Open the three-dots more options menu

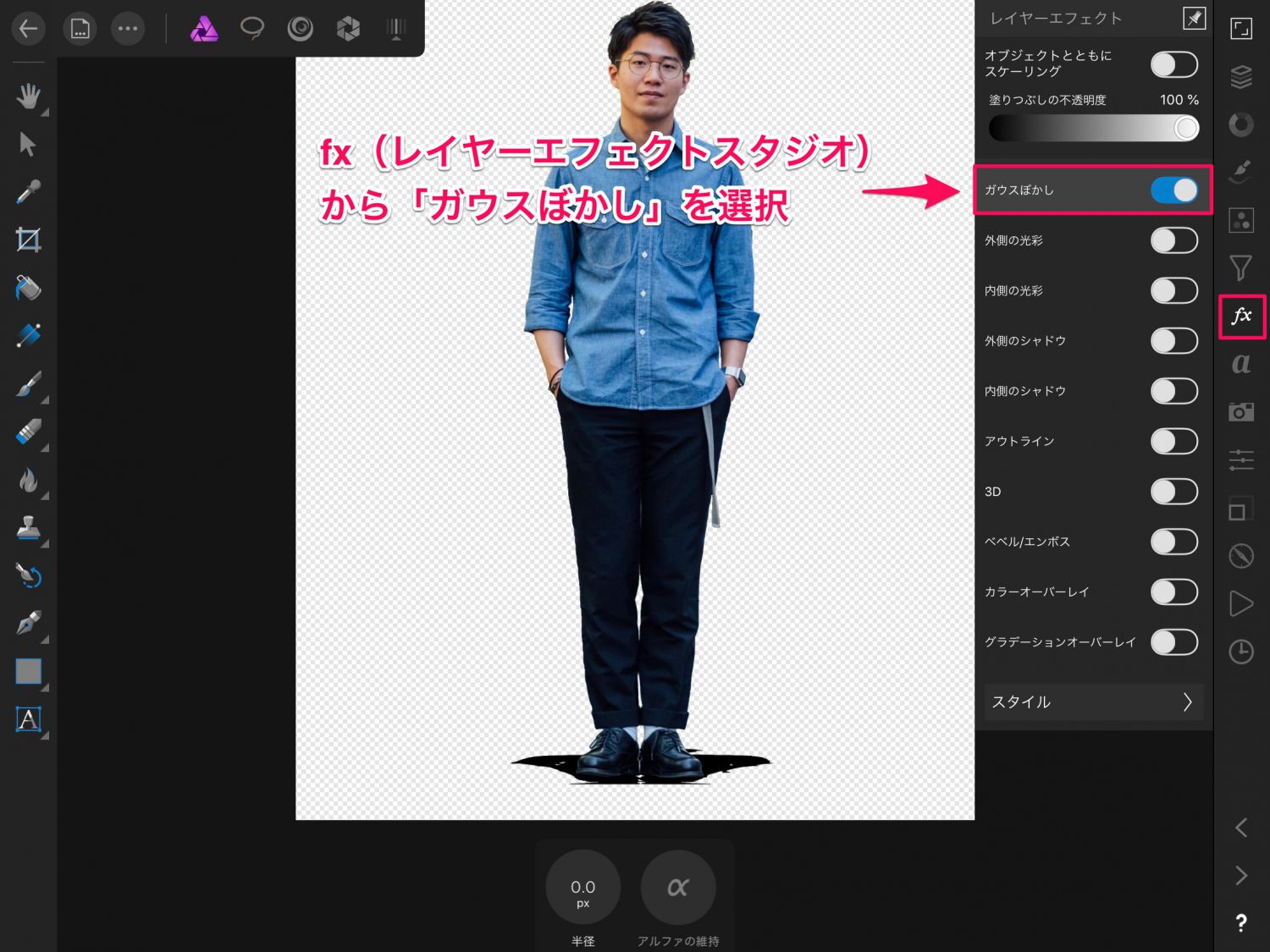click(x=128, y=30)
